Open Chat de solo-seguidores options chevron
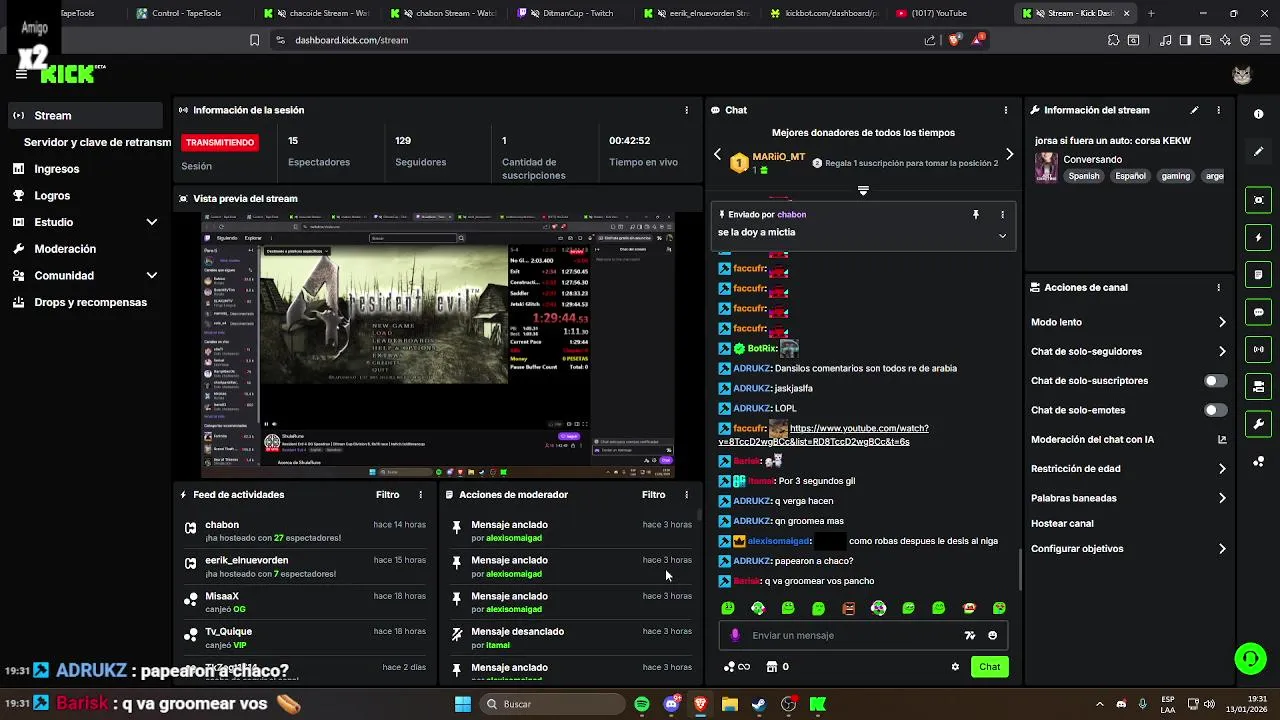Viewport: 1280px width, 720px height. point(1222,351)
